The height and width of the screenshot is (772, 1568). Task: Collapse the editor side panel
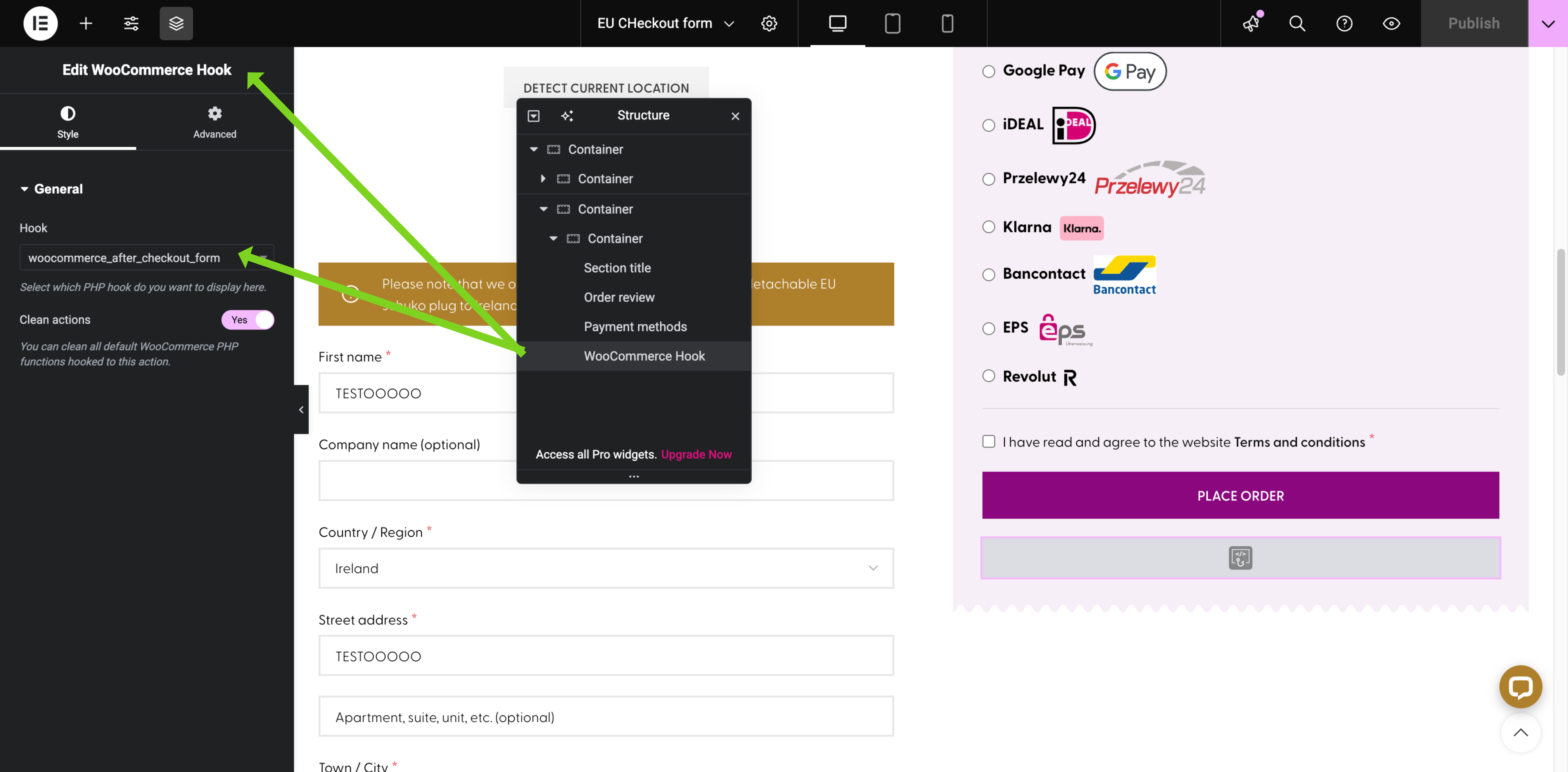[x=301, y=410]
